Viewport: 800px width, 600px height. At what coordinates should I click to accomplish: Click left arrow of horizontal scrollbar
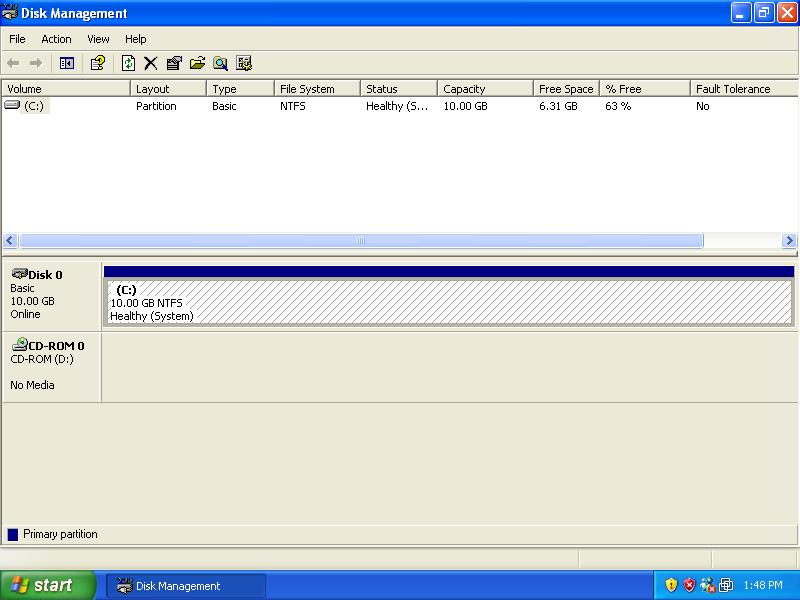[10, 240]
